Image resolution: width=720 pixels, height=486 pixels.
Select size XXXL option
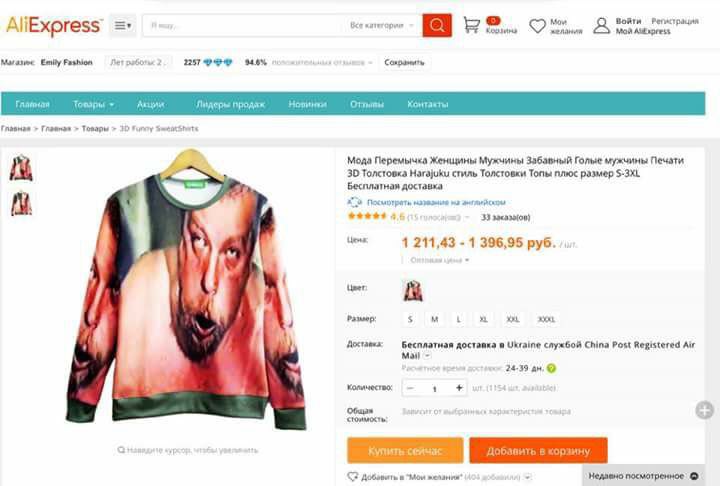[x=546, y=319]
